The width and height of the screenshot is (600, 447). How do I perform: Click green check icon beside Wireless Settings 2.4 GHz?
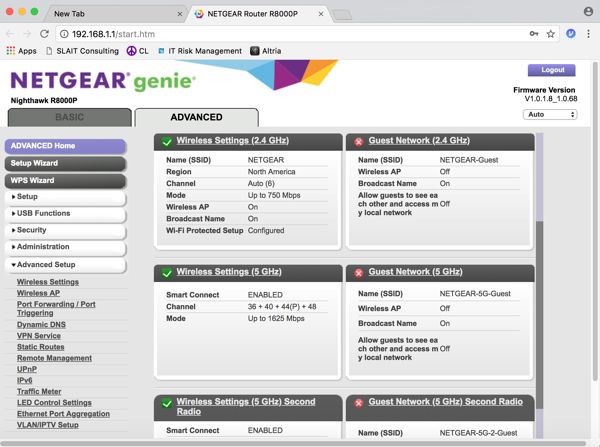[x=167, y=142]
